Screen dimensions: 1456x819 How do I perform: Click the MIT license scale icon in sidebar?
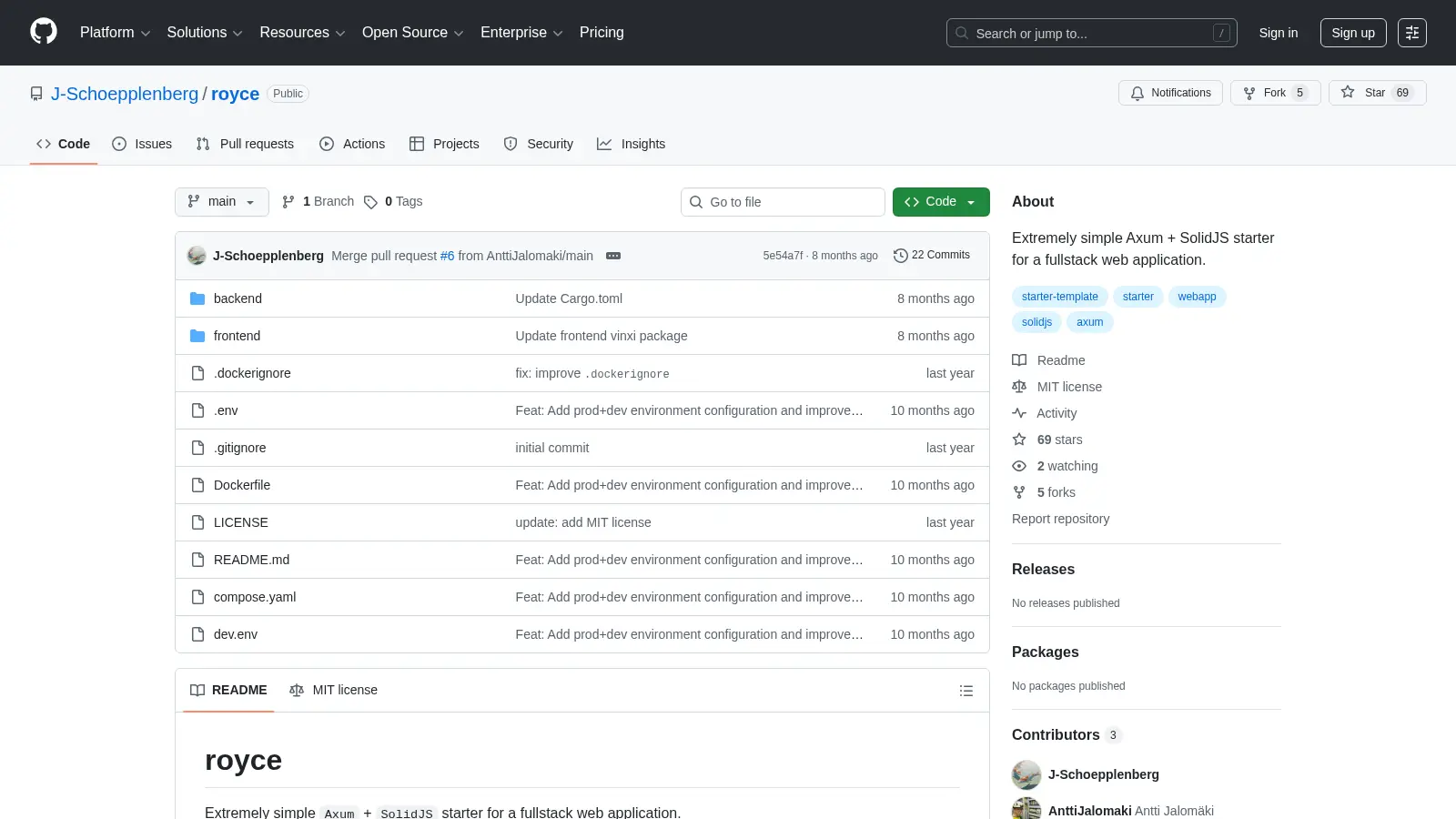click(1019, 387)
